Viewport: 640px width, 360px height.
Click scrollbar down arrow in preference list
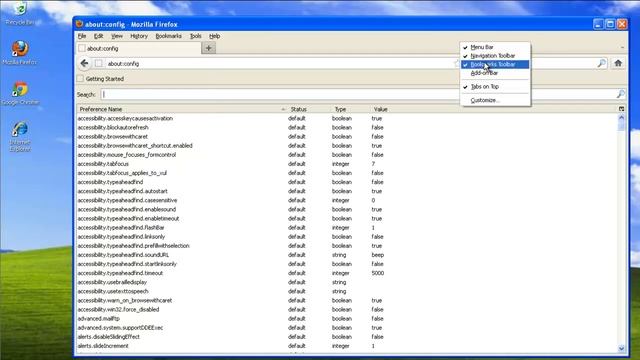[621, 348]
